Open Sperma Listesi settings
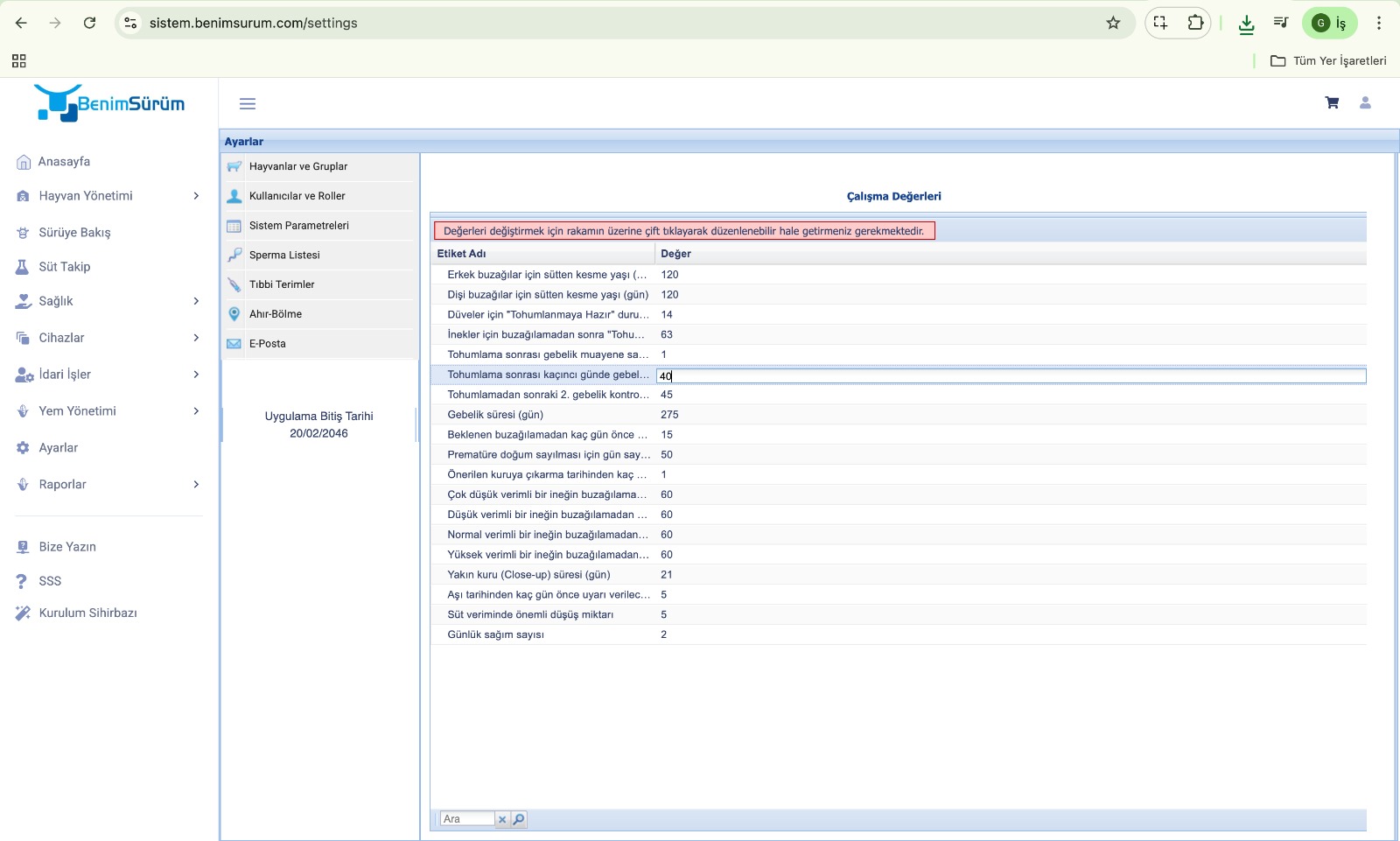The image size is (1400, 841). tap(284, 256)
